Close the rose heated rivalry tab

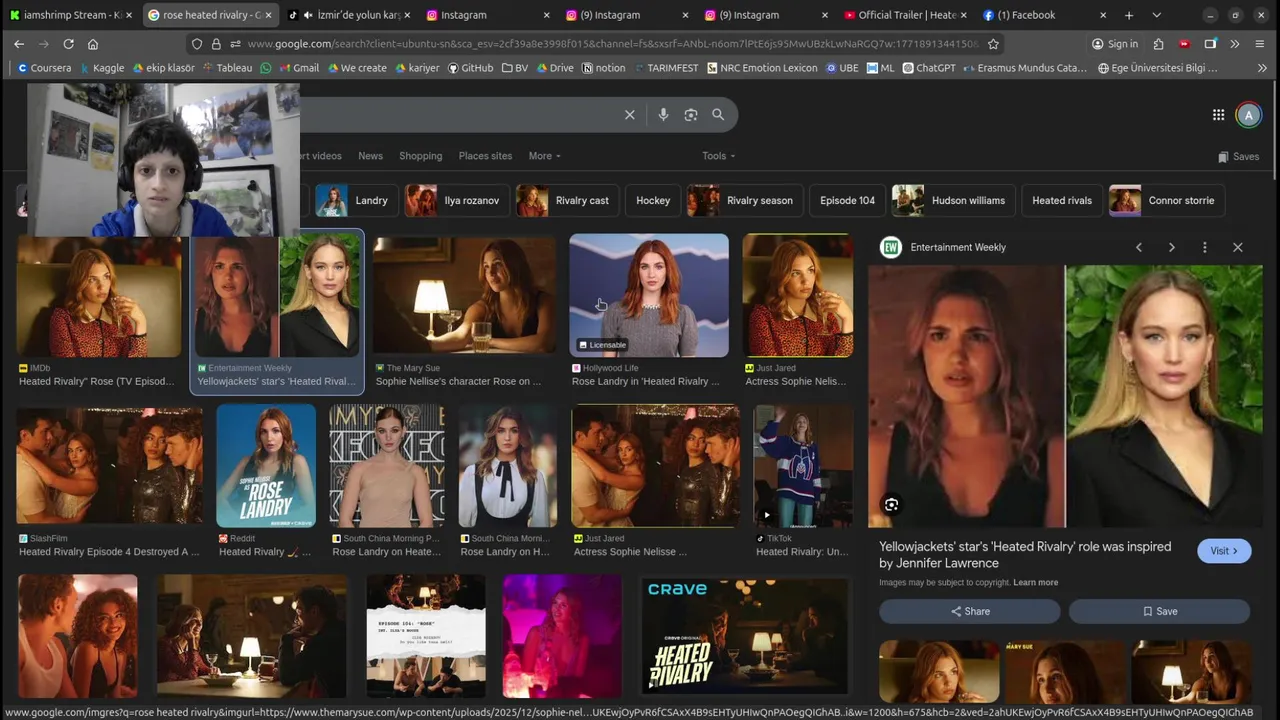pyautogui.click(x=268, y=15)
